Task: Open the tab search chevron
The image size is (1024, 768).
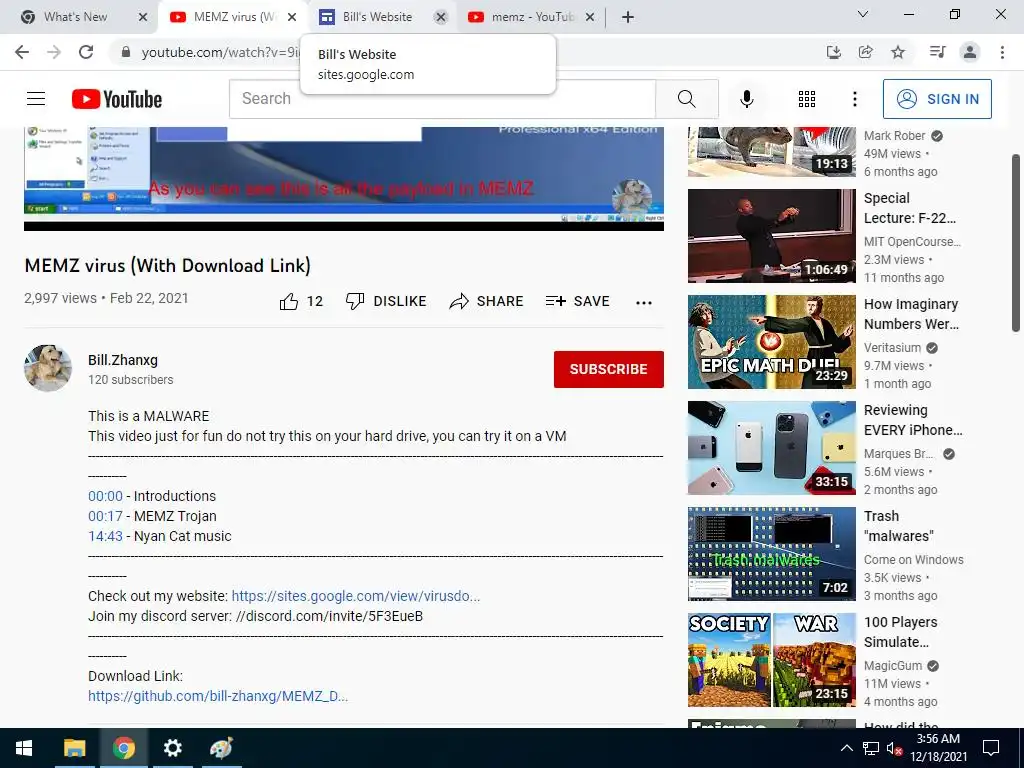Action: click(x=863, y=14)
